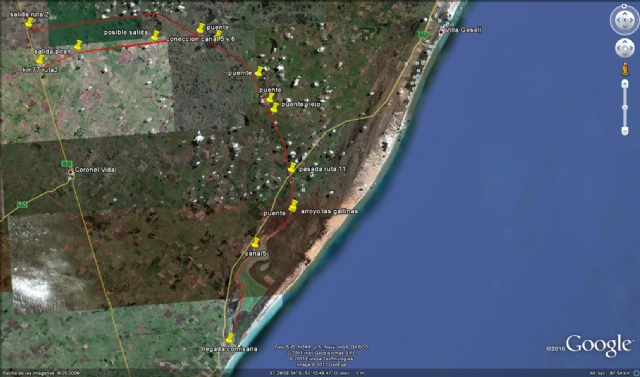This screenshot has height=377, width=640.
Task: Click the 'puente viejo' placemark pin
Action: click(x=274, y=107)
